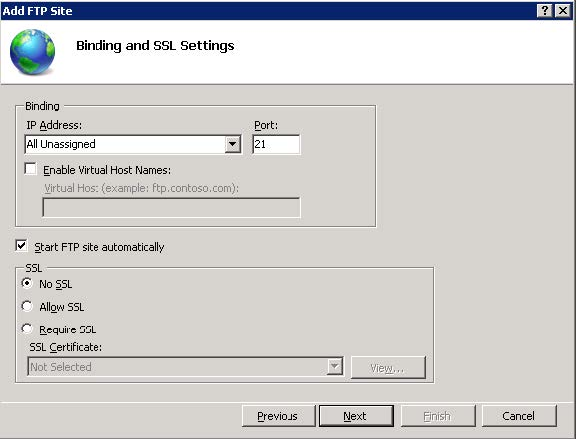
Task: Click the Finish button
Action: click(438, 416)
